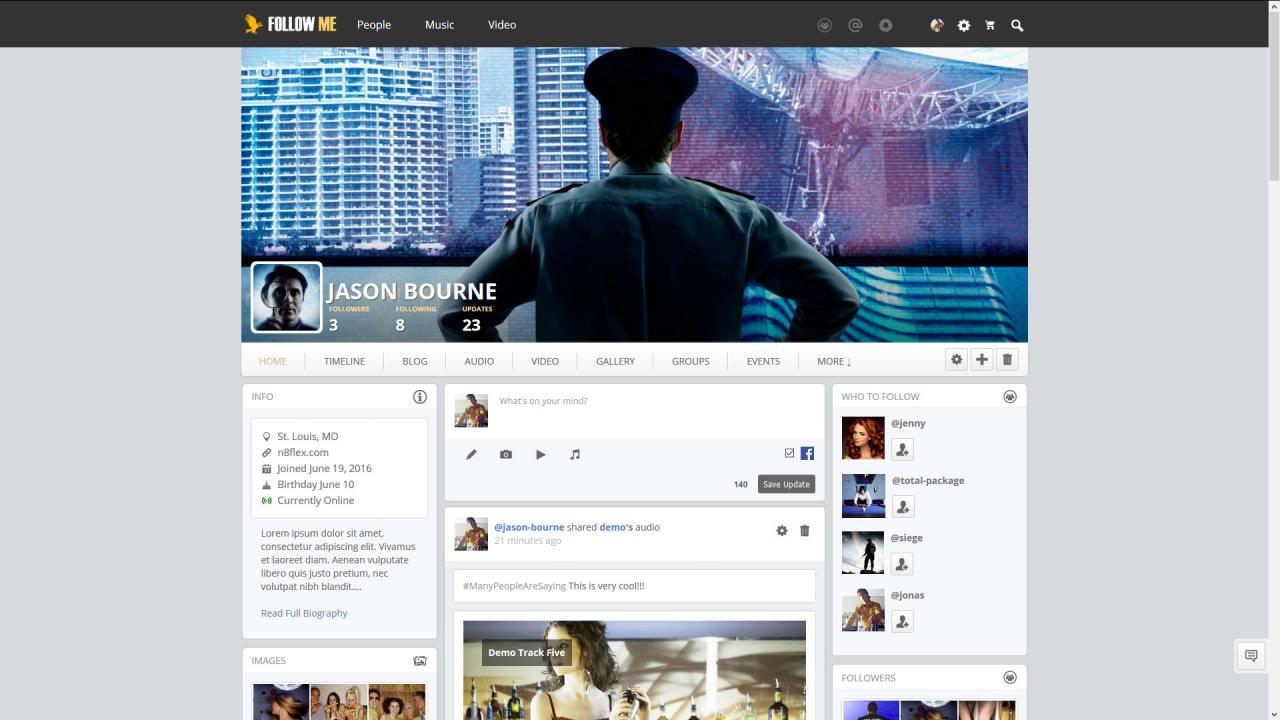Switch to the GALLERY tab
Screen dimensions: 1280x720
click(x=615, y=361)
